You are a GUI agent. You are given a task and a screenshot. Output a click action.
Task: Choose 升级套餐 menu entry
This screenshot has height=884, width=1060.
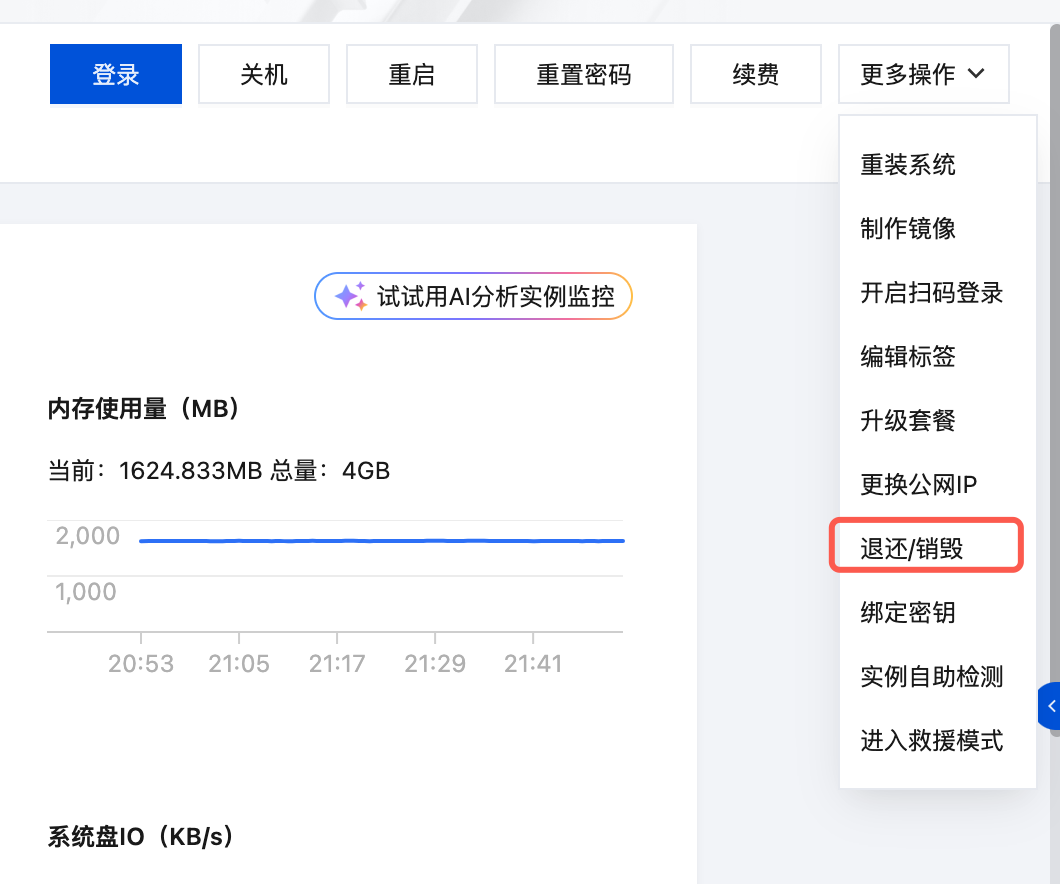coord(908,420)
